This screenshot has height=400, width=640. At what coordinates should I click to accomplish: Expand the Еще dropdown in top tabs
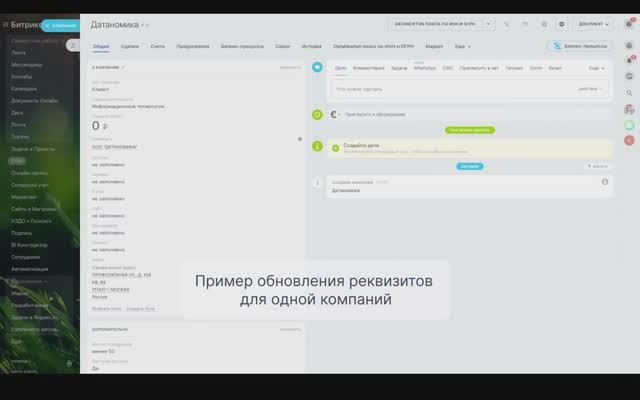462,47
